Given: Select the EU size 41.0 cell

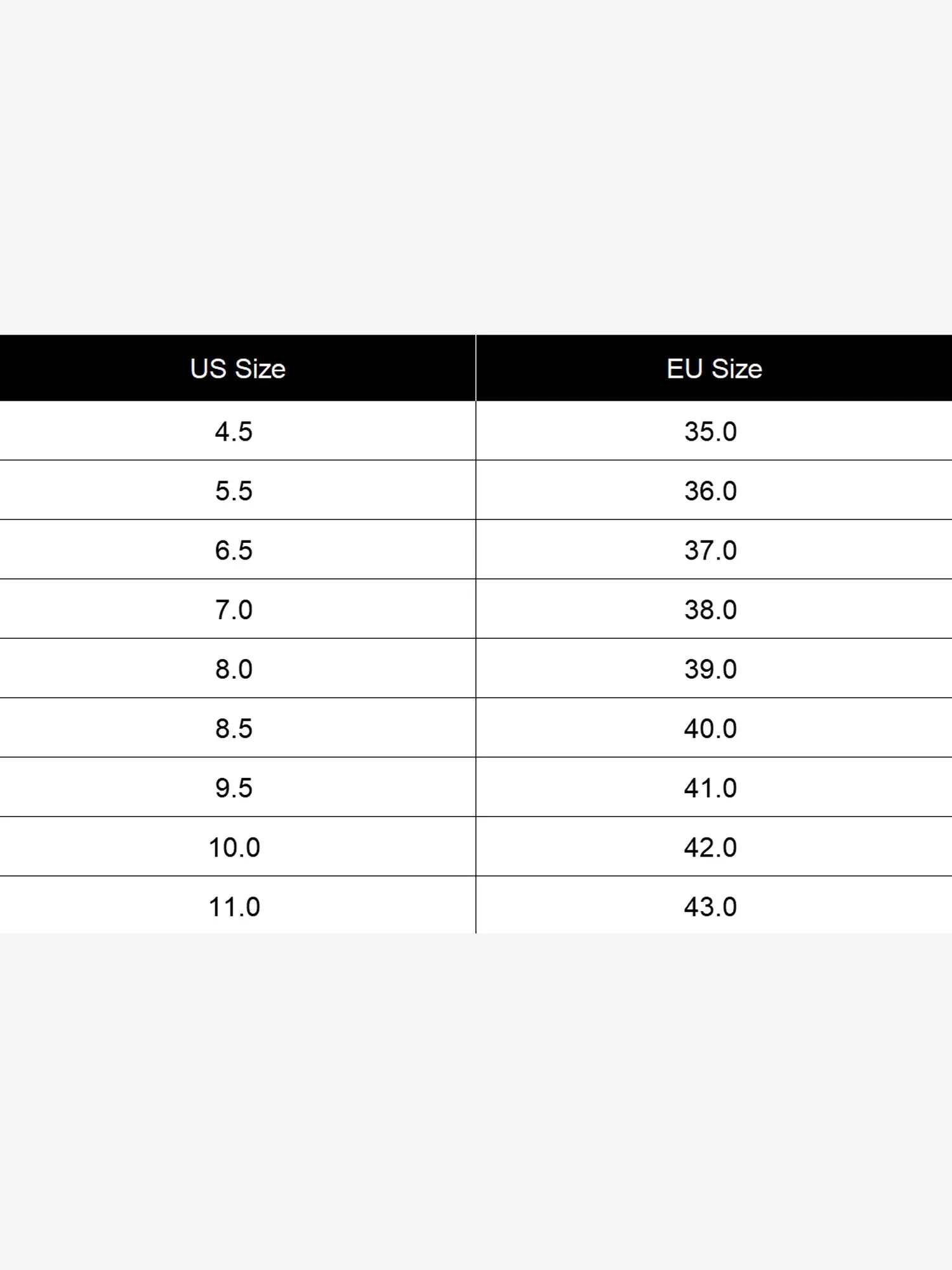Looking at the screenshot, I should pyautogui.click(x=710, y=787).
